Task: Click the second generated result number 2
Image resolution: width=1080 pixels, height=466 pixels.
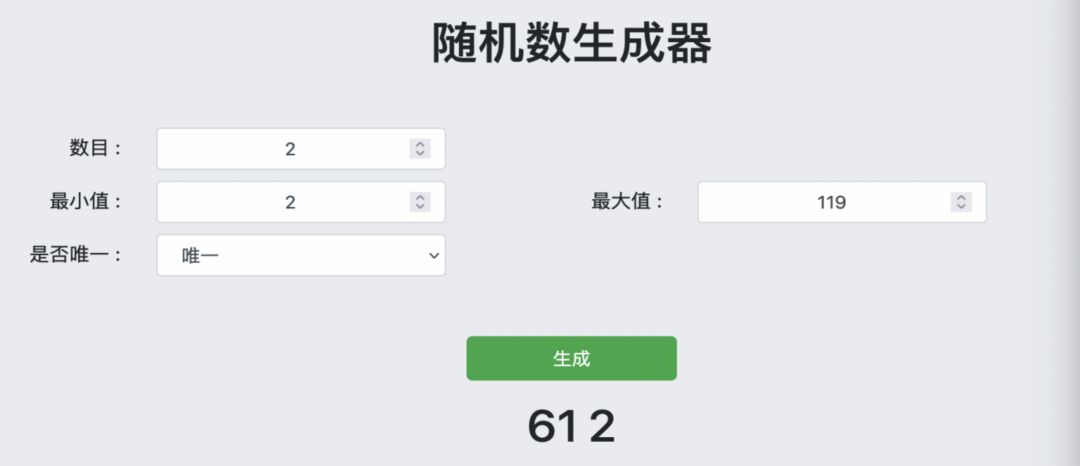Action: click(x=602, y=428)
